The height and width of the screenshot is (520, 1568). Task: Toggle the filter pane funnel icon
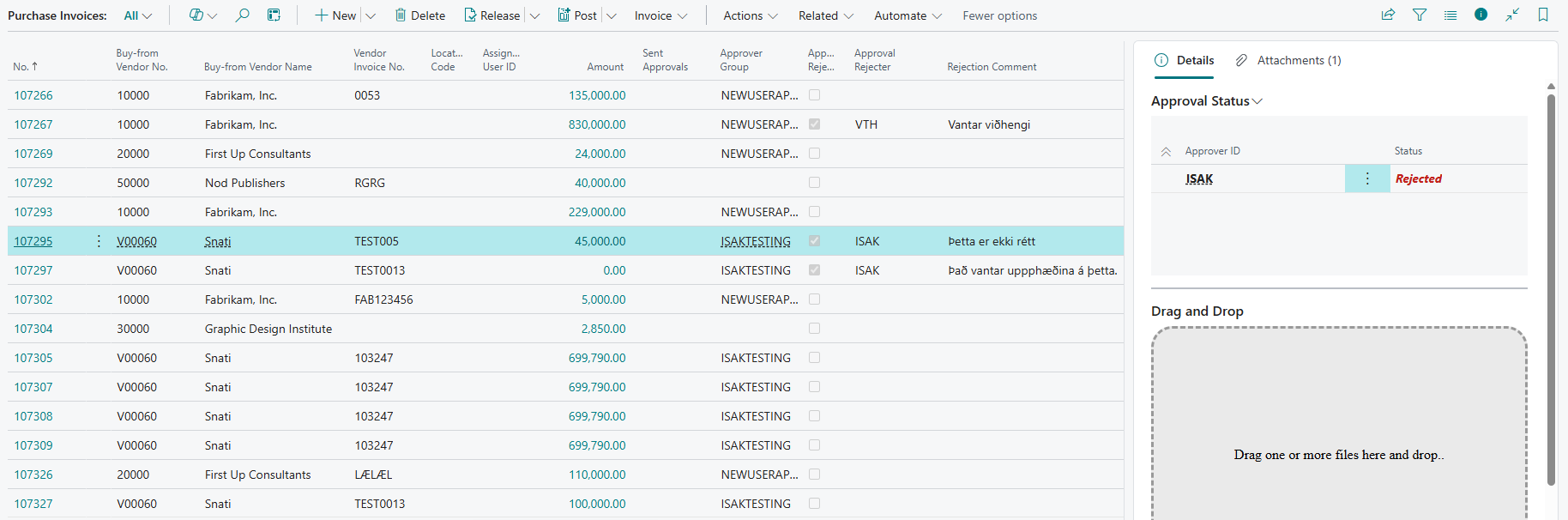[x=1420, y=15]
